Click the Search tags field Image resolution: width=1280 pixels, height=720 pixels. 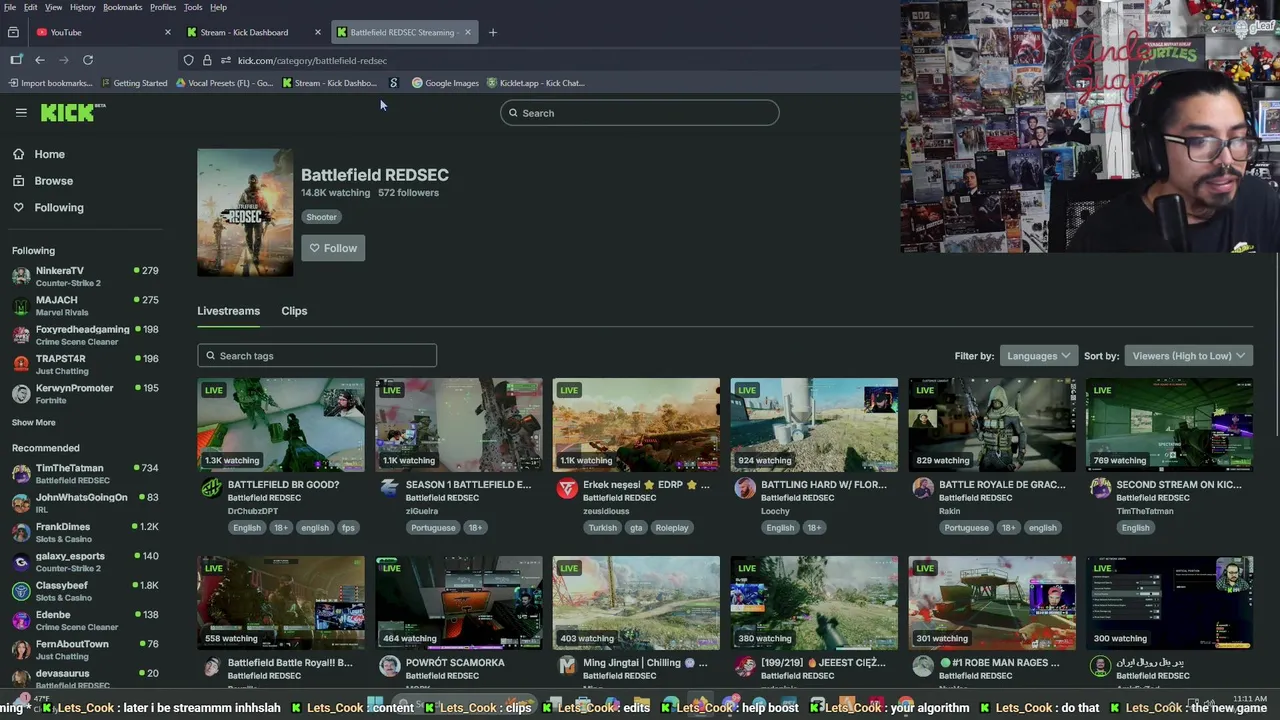point(317,355)
